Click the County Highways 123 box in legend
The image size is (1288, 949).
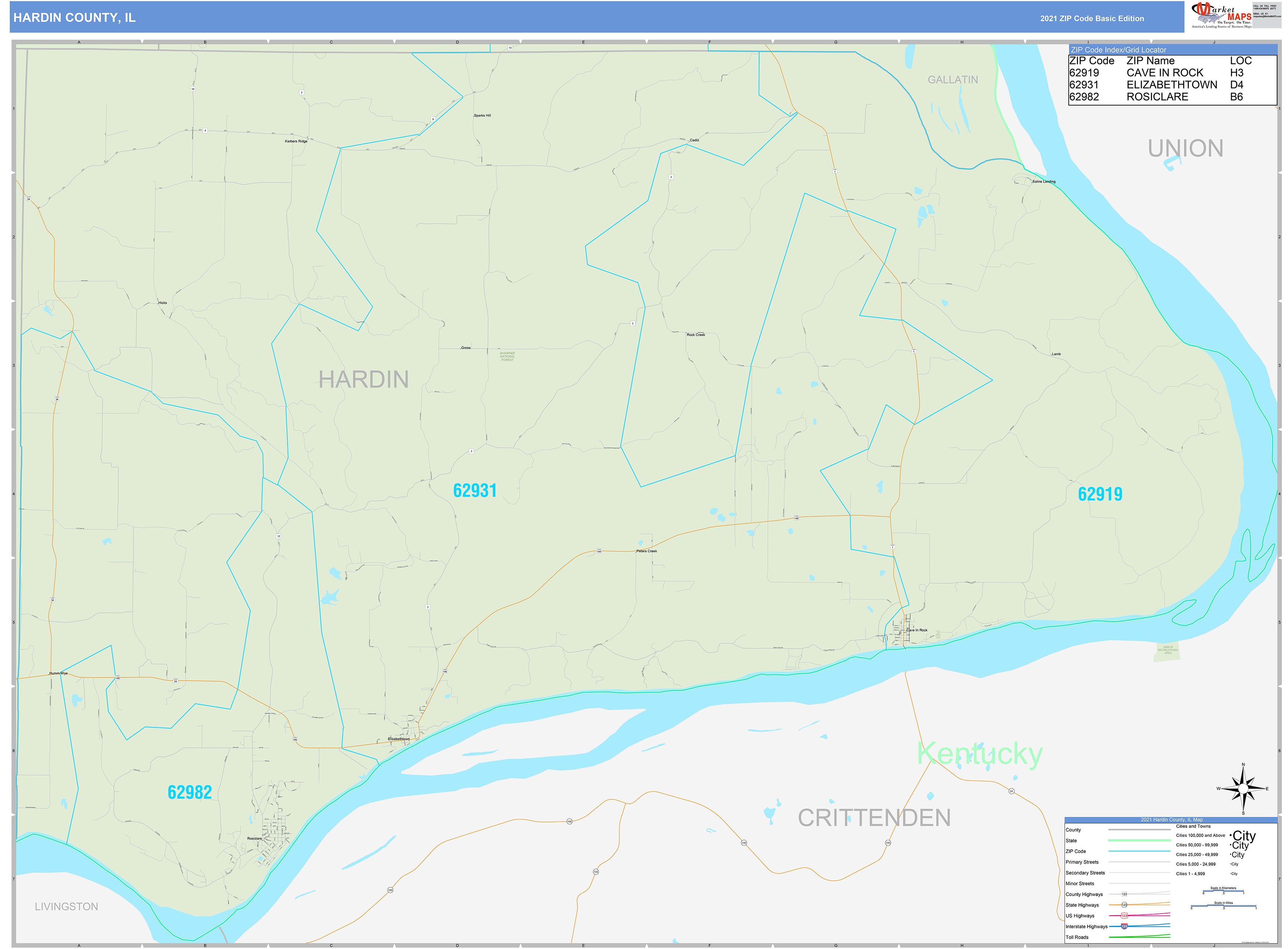[1125, 894]
